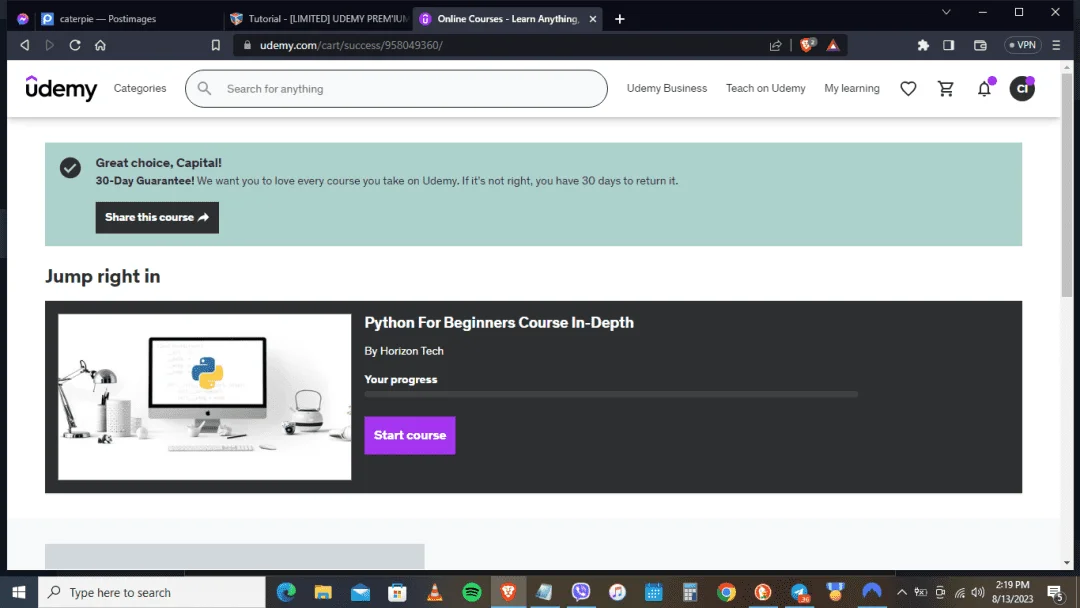Reload the page with the refresh icon
Screen dimensions: 1080x608
pos(75,45)
